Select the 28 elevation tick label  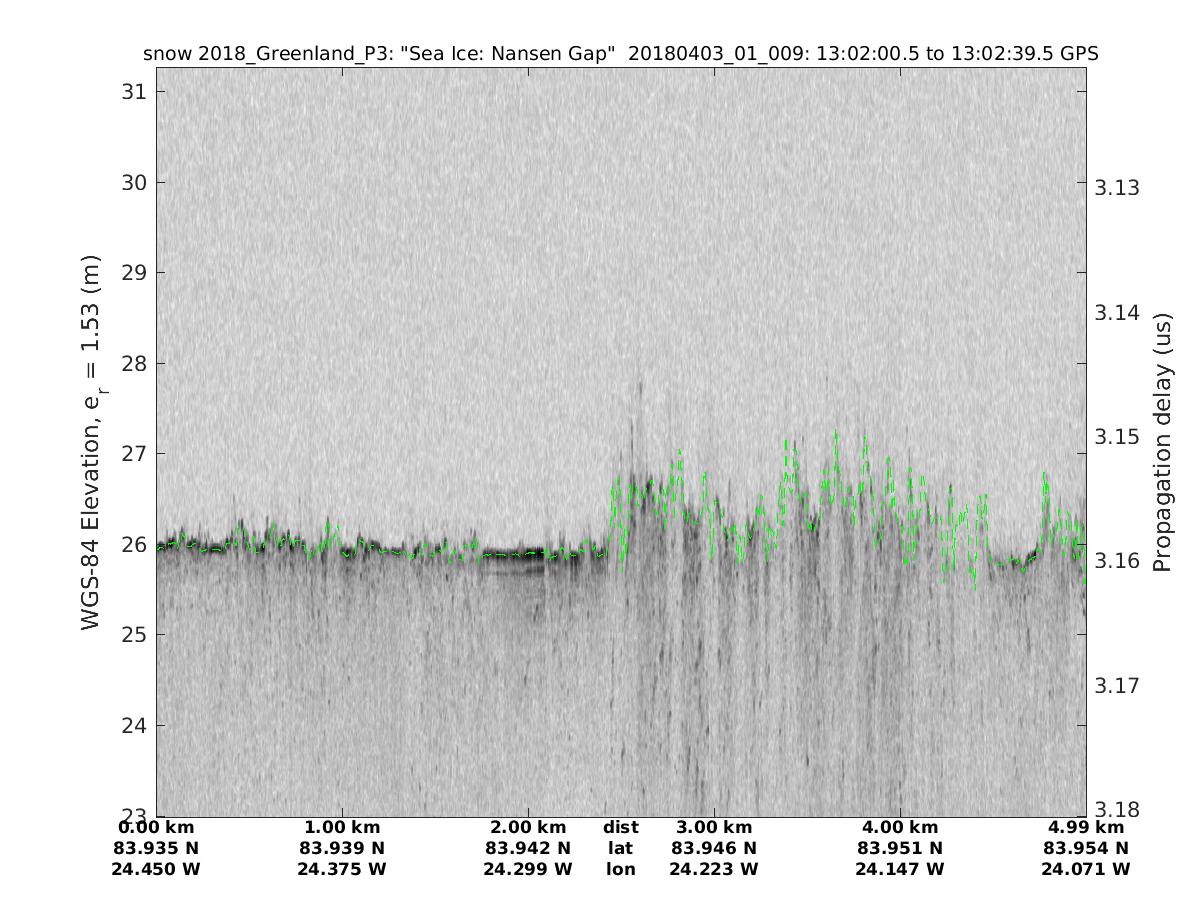[132, 363]
